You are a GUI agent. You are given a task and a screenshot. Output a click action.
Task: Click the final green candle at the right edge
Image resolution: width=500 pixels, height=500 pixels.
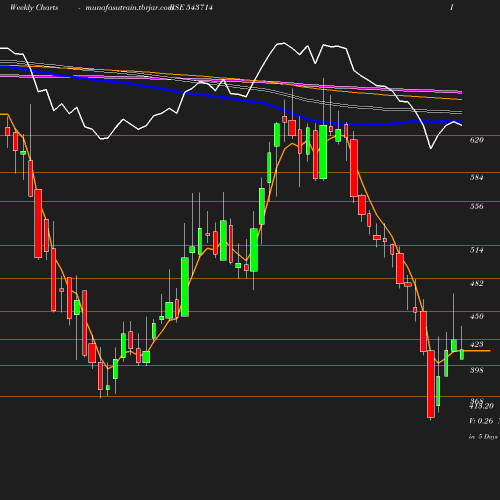(462, 355)
